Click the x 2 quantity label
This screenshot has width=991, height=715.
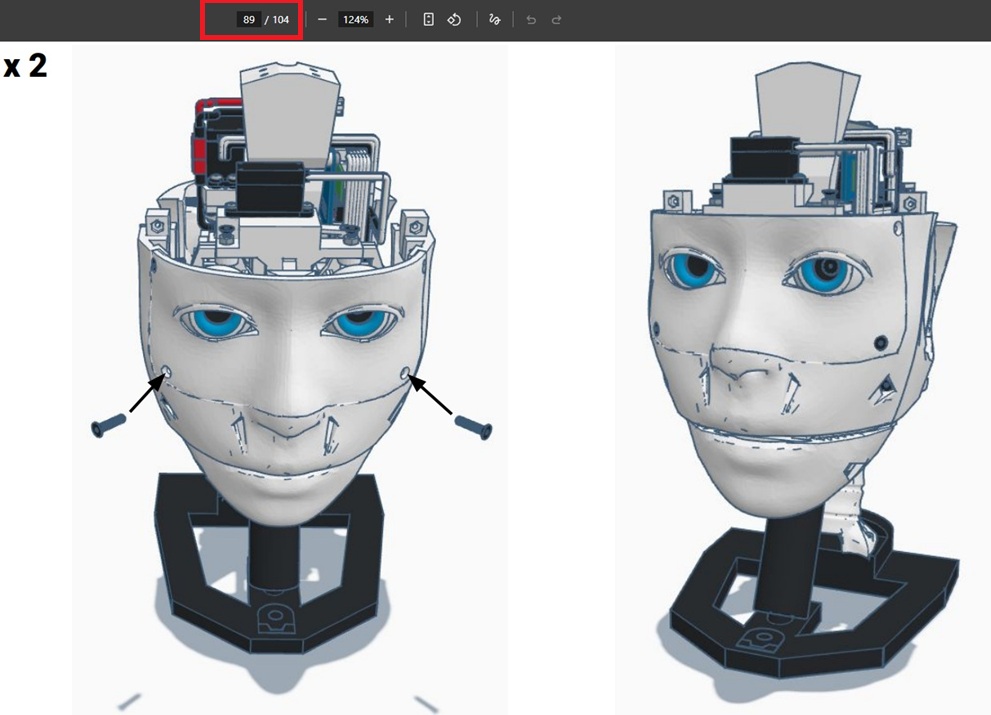(x=25, y=67)
